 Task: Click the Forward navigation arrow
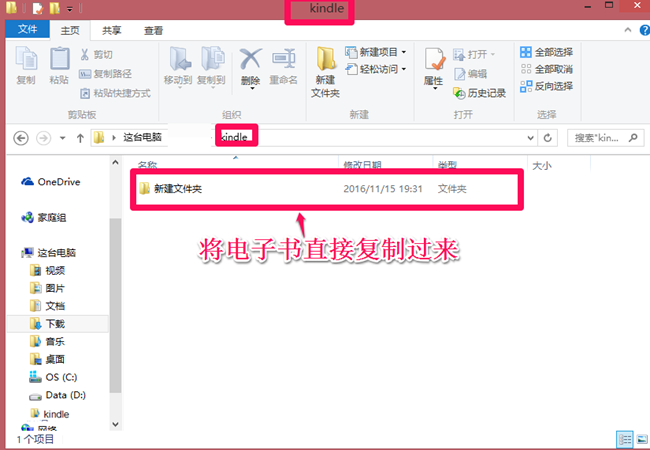click(x=44, y=138)
